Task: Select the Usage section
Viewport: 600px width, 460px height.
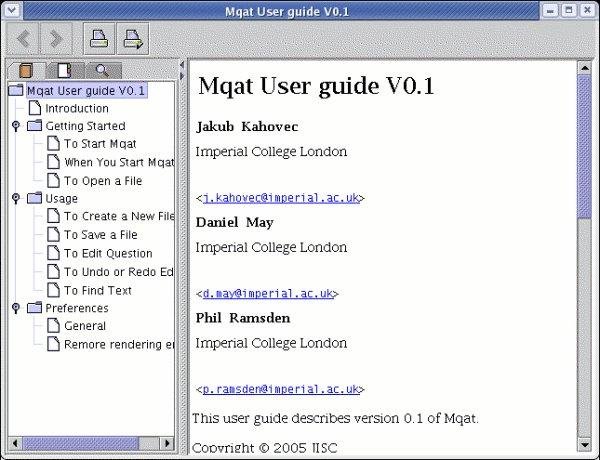Action: click(61, 199)
